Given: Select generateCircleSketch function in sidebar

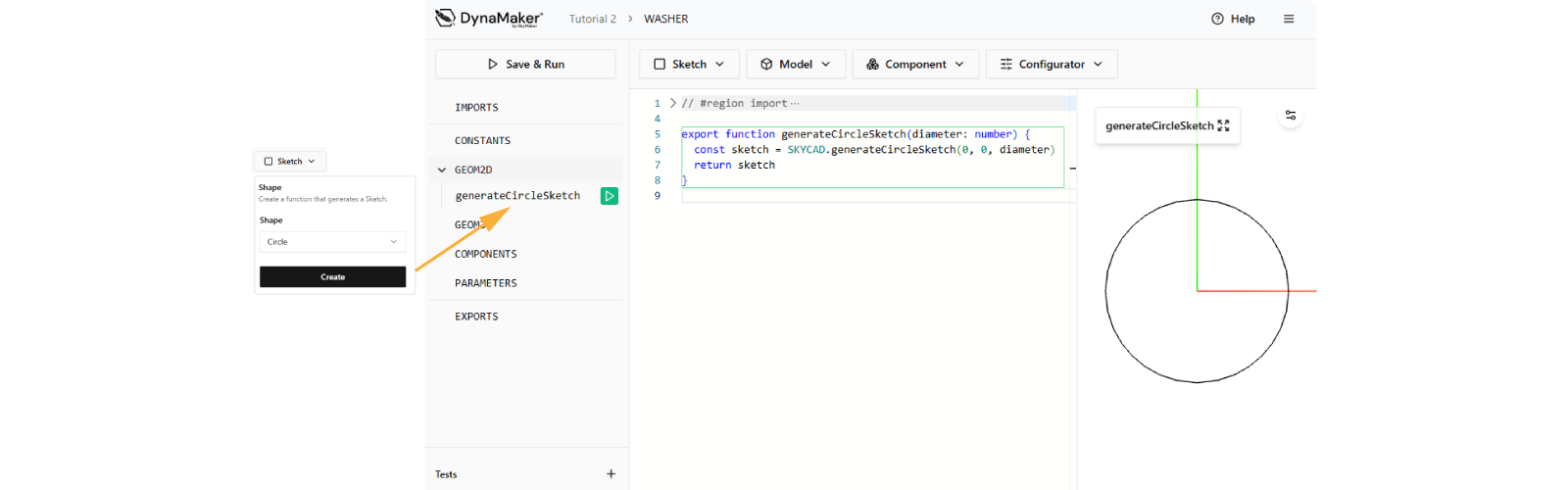Looking at the screenshot, I should [517, 196].
